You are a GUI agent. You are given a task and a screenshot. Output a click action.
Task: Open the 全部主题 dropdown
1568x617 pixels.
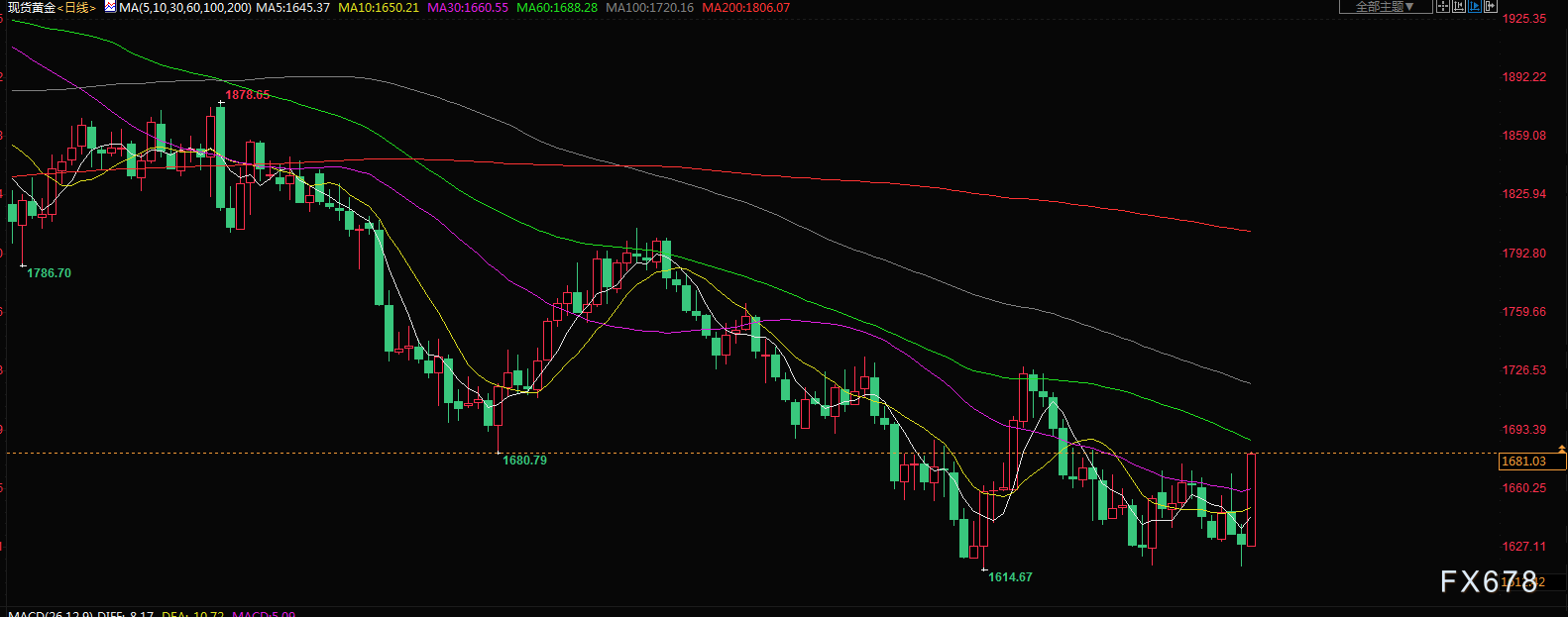coord(1385,7)
